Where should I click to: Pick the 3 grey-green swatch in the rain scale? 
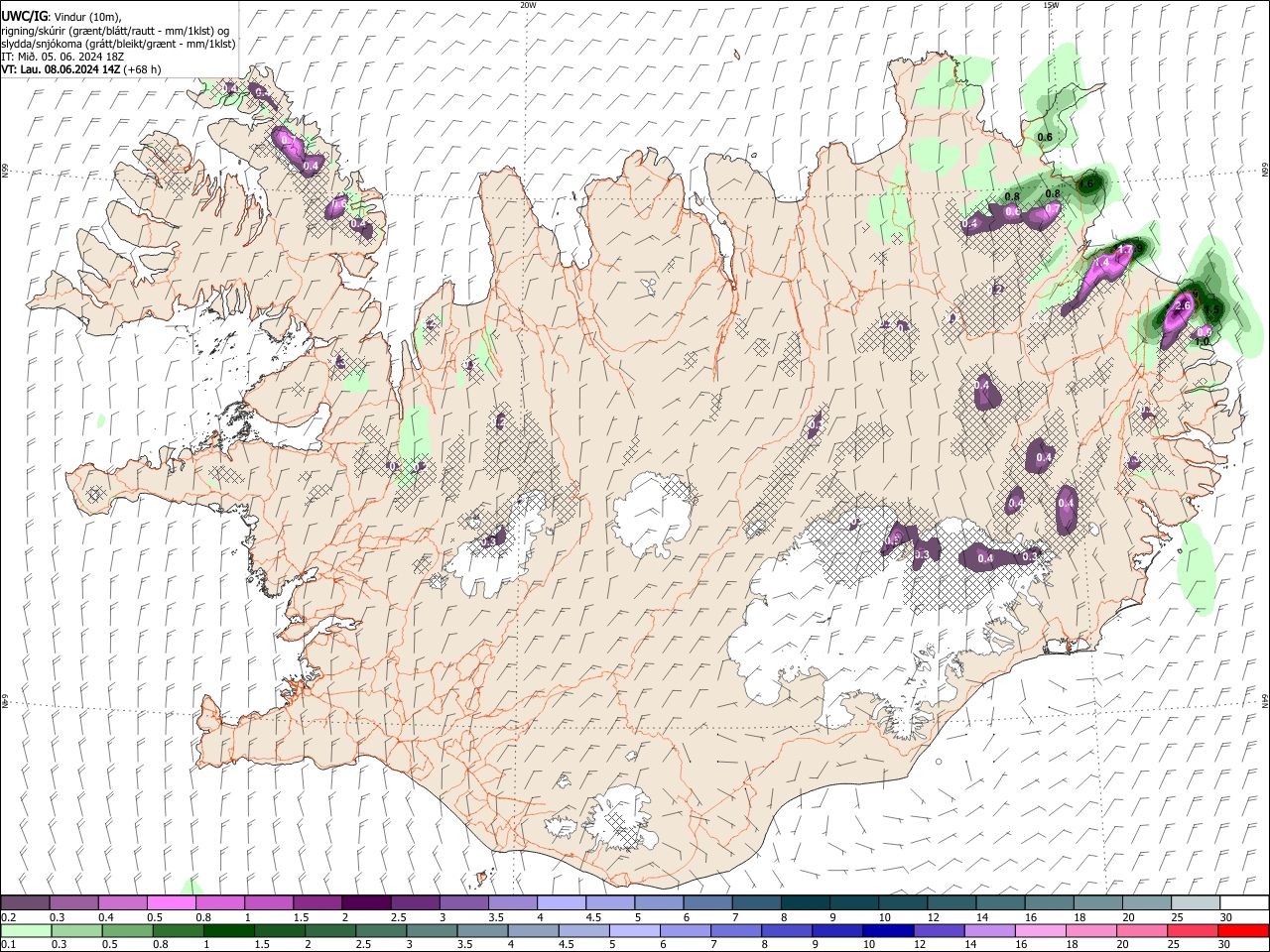click(x=432, y=931)
